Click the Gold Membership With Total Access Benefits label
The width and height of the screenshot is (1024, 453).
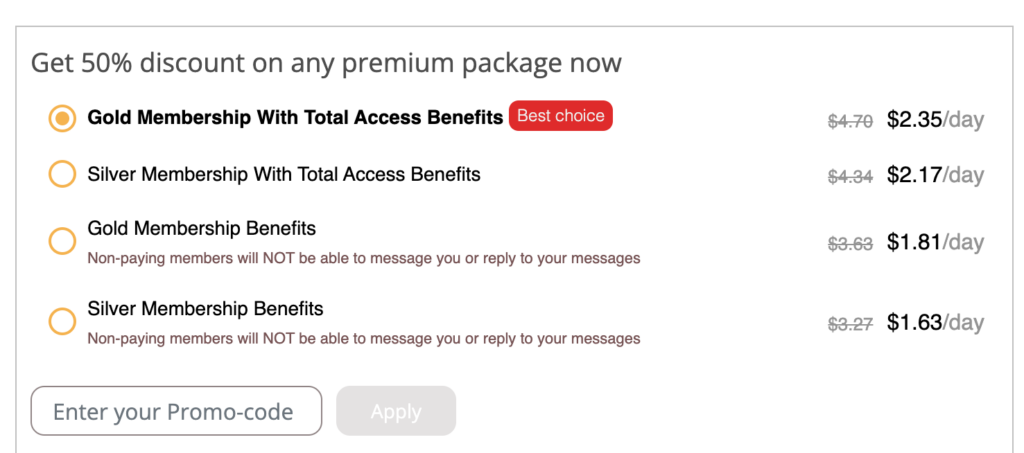pos(295,118)
